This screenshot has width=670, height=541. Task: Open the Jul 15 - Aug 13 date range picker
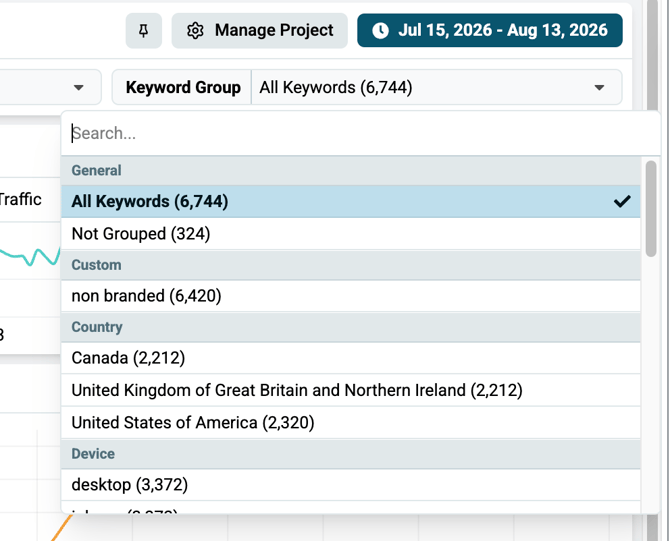point(490,30)
